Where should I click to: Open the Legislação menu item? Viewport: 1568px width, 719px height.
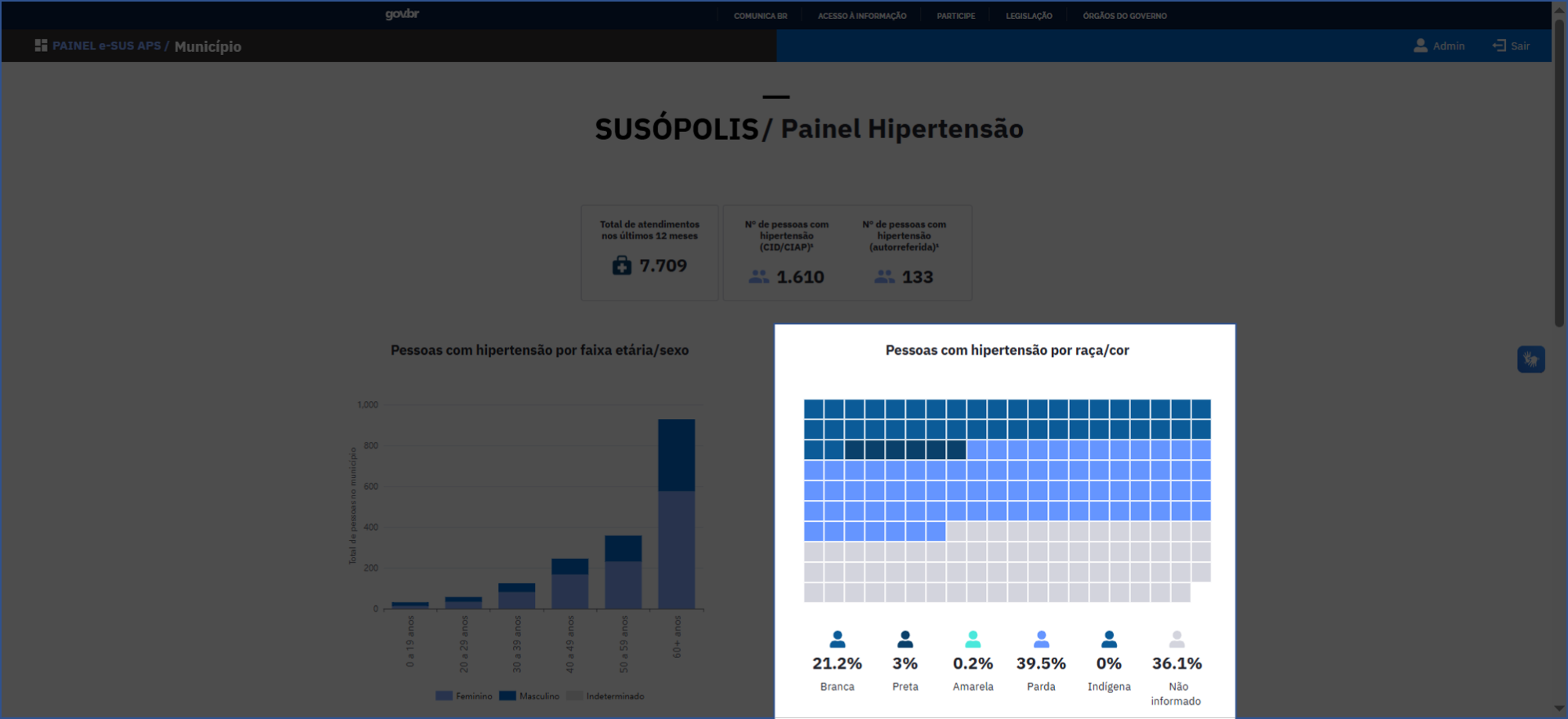[x=1028, y=16]
